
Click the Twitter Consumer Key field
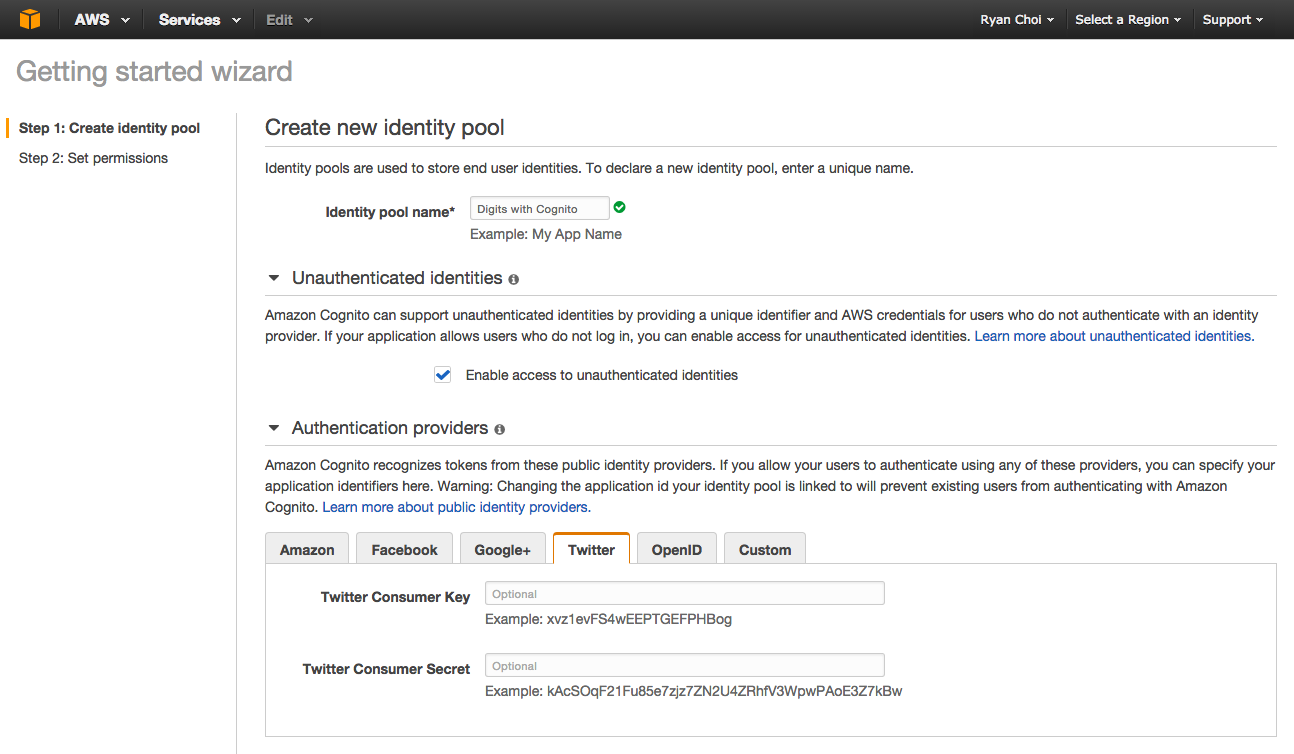[x=684, y=593]
